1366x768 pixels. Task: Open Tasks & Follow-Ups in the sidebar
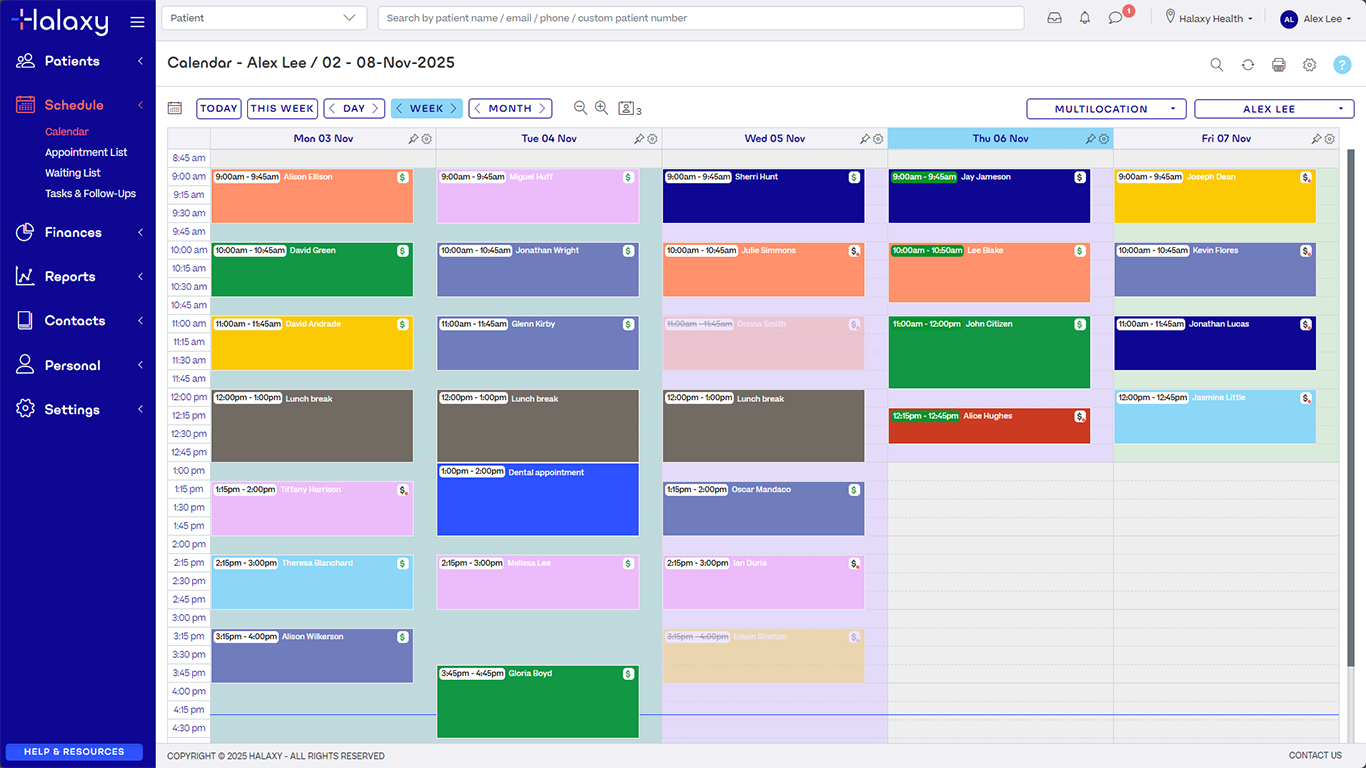[90, 194]
